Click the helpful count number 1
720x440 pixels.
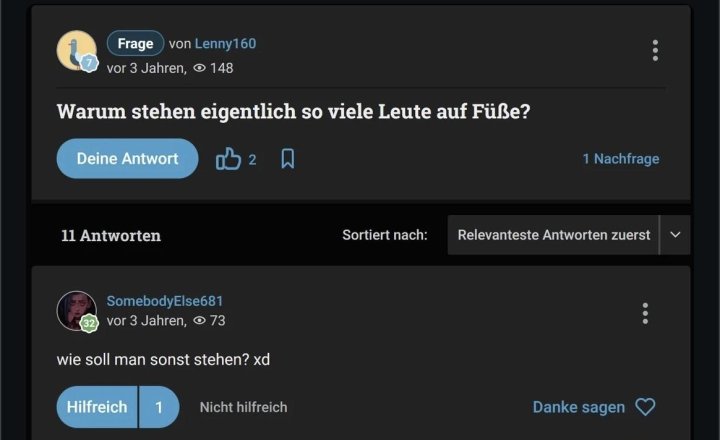coord(159,407)
